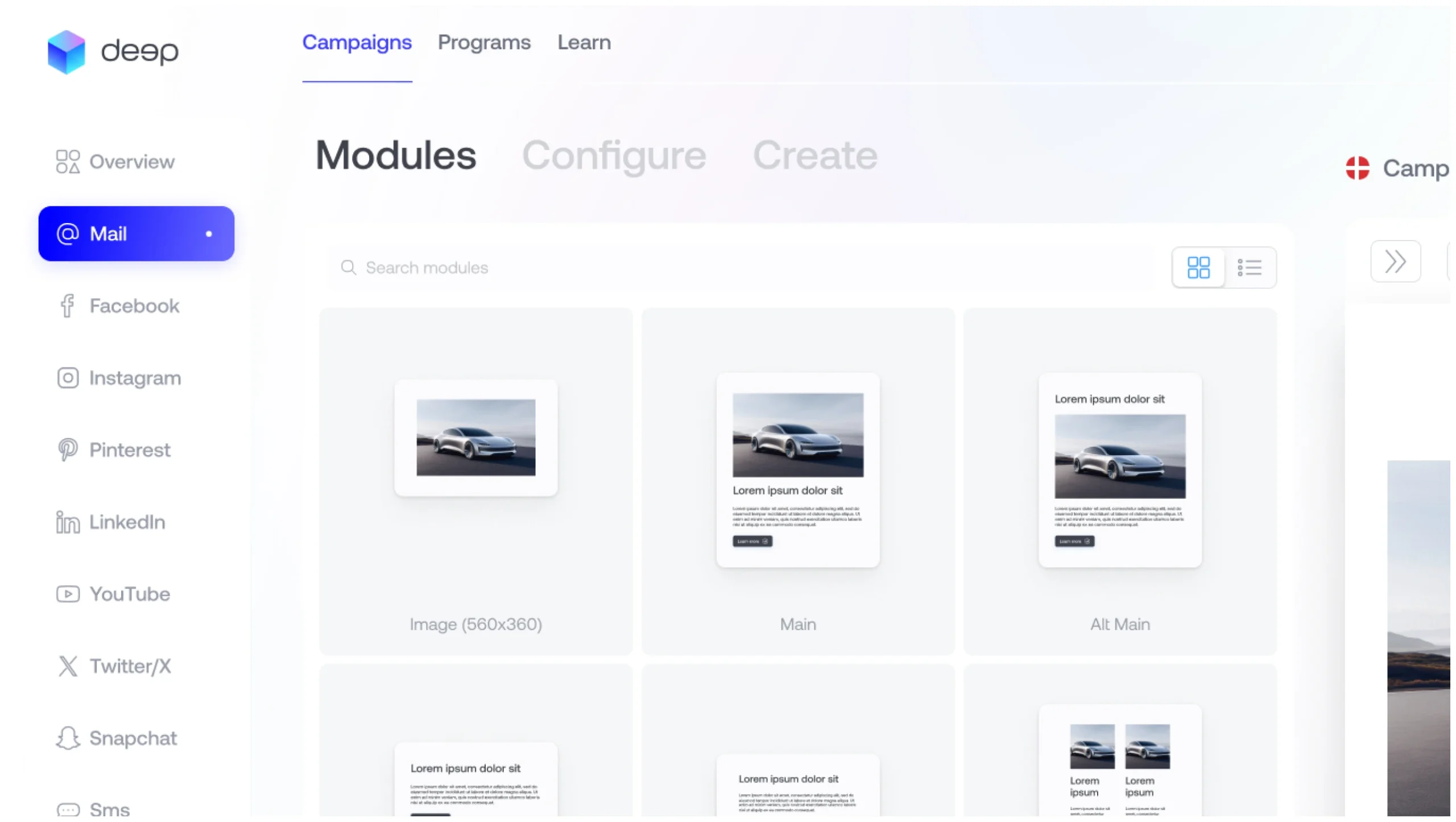This screenshot has width=1456, height=822.
Task: Select the Image 560x360 module thumbnail
Action: (475, 437)
